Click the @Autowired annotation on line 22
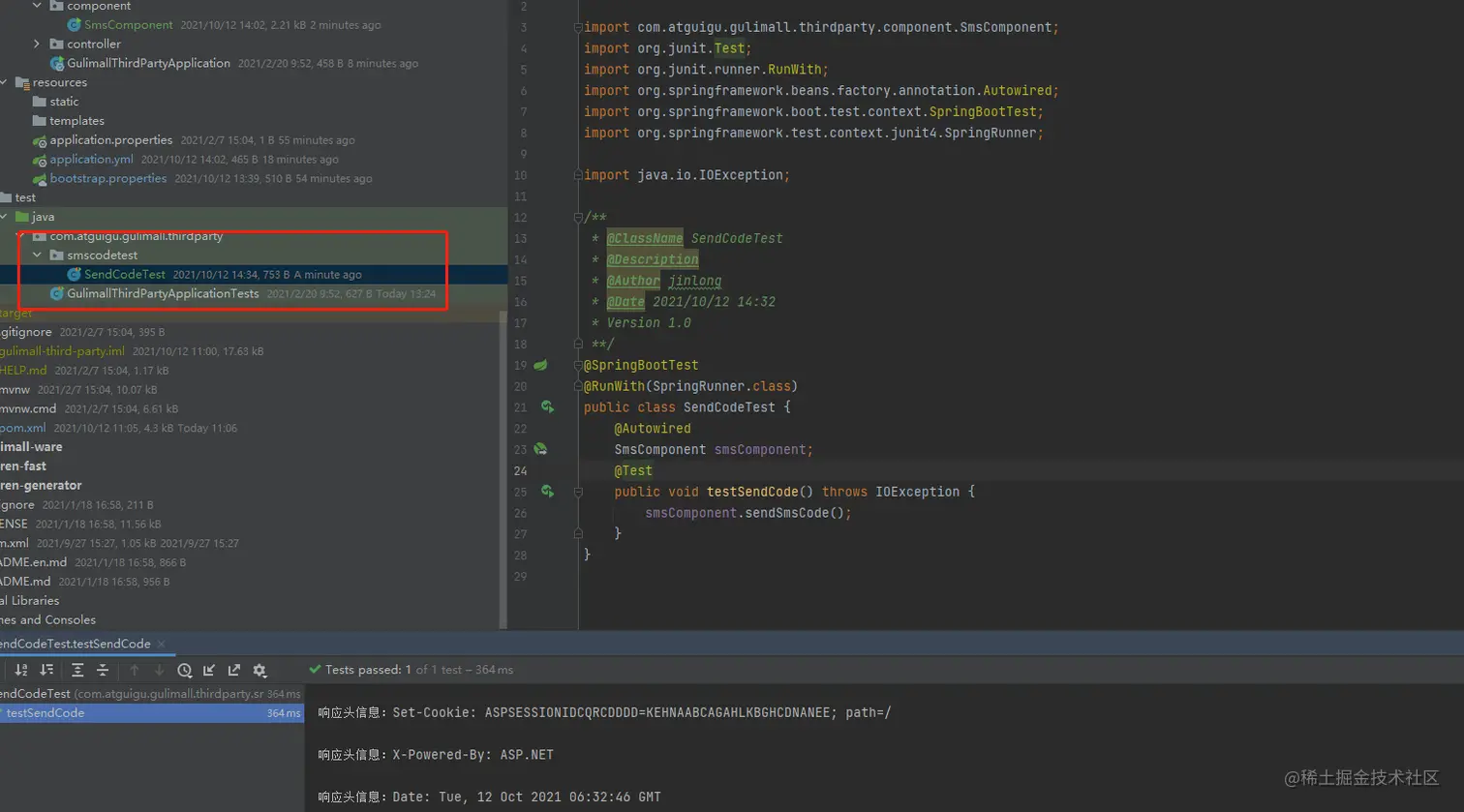 tap(653, 429)
